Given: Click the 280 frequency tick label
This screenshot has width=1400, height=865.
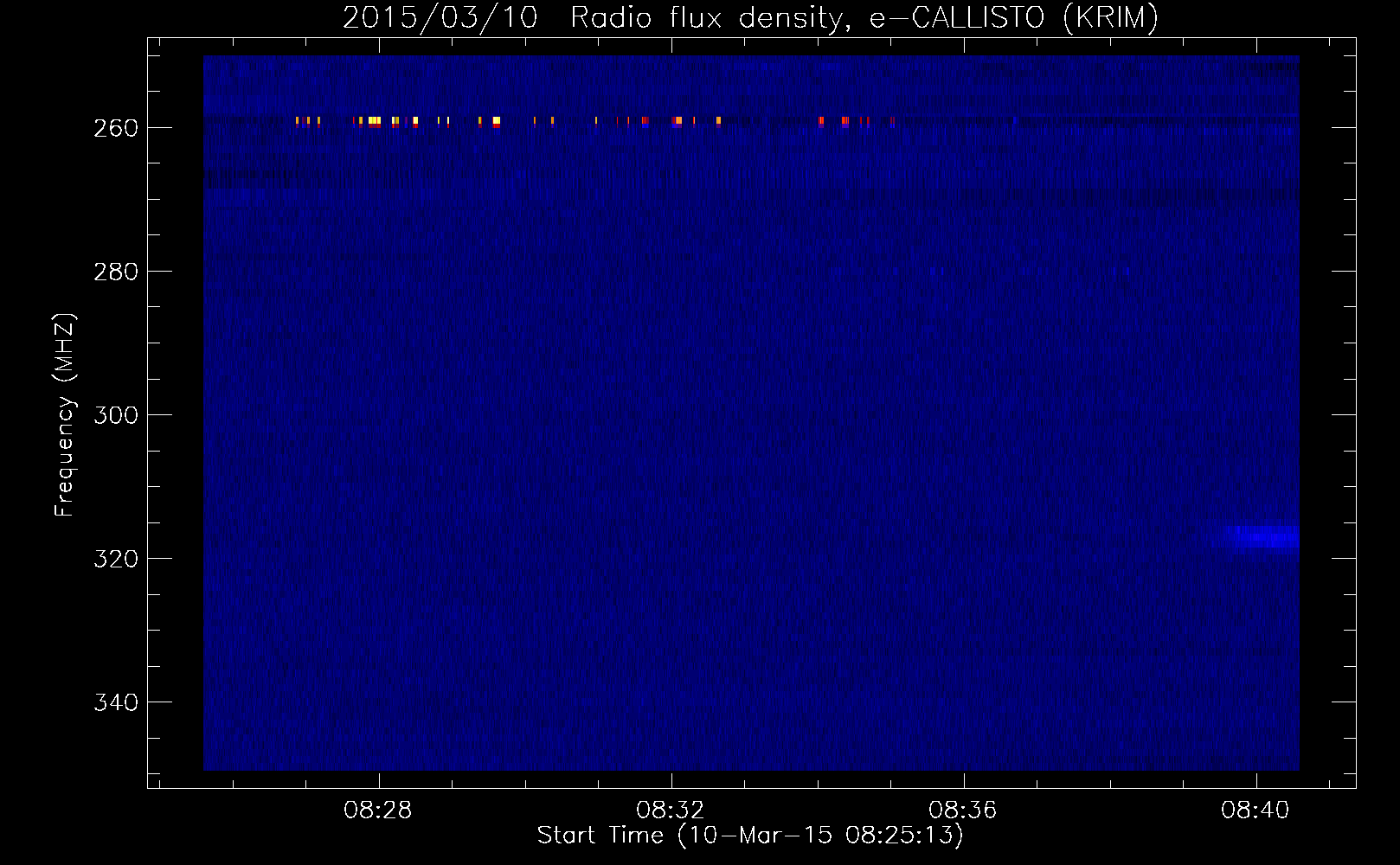Looking at the screenshot, I should pos(116,272).
